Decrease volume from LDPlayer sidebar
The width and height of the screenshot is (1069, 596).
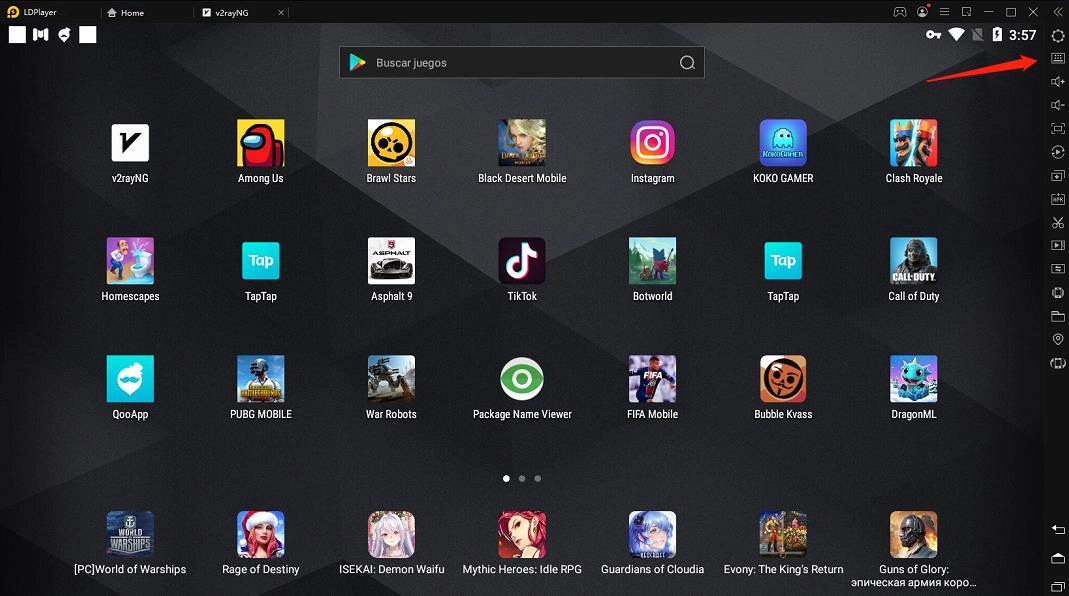point(1057,105)
